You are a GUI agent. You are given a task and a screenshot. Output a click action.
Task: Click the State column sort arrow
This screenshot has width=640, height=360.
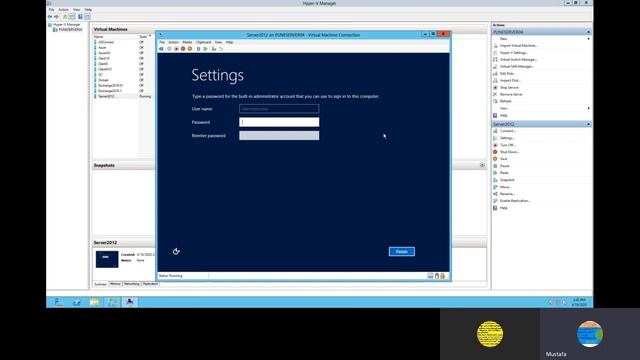point(150,36)
